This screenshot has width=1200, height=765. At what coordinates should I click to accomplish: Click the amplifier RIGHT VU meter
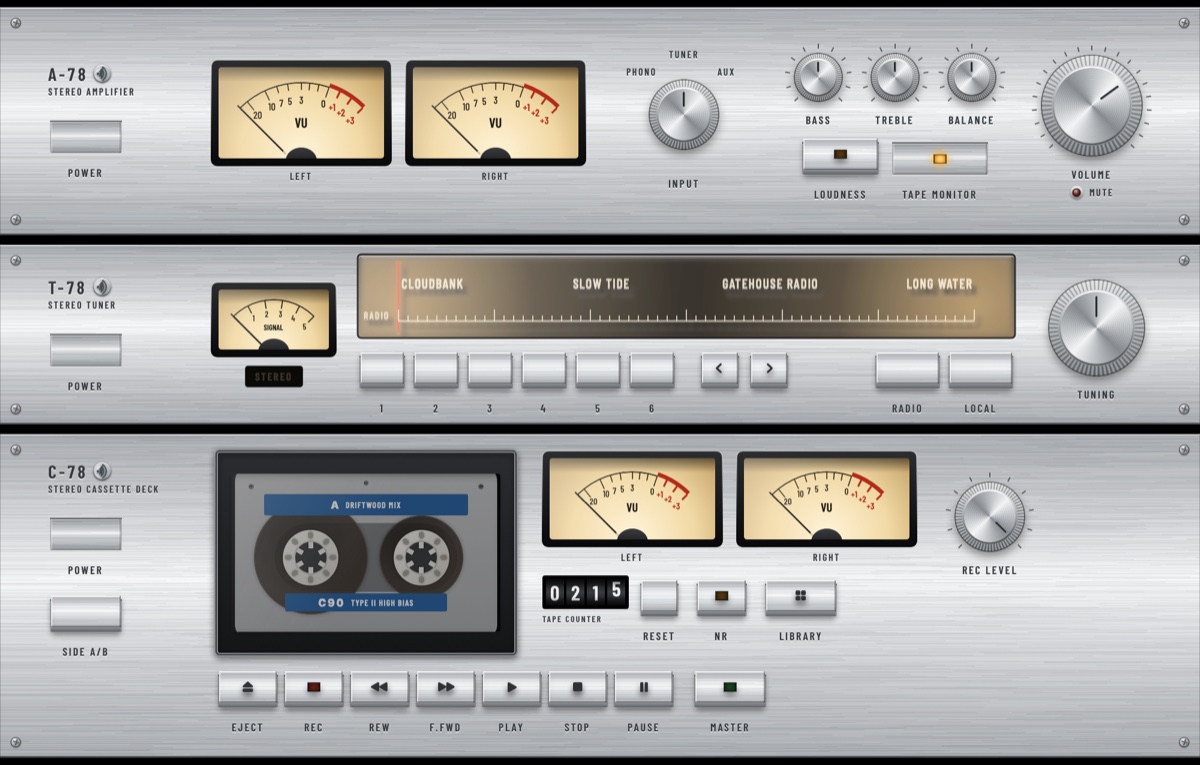(x=495, y=113)
